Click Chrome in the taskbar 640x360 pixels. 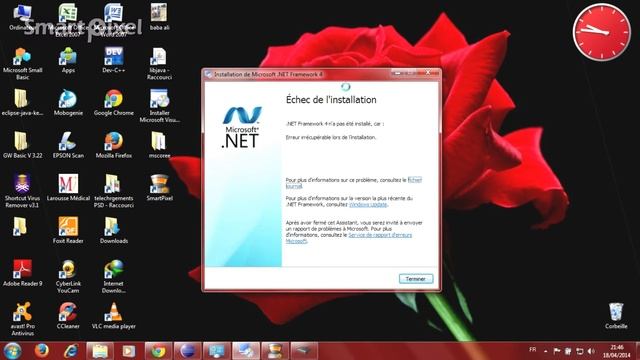pos(158,351)
